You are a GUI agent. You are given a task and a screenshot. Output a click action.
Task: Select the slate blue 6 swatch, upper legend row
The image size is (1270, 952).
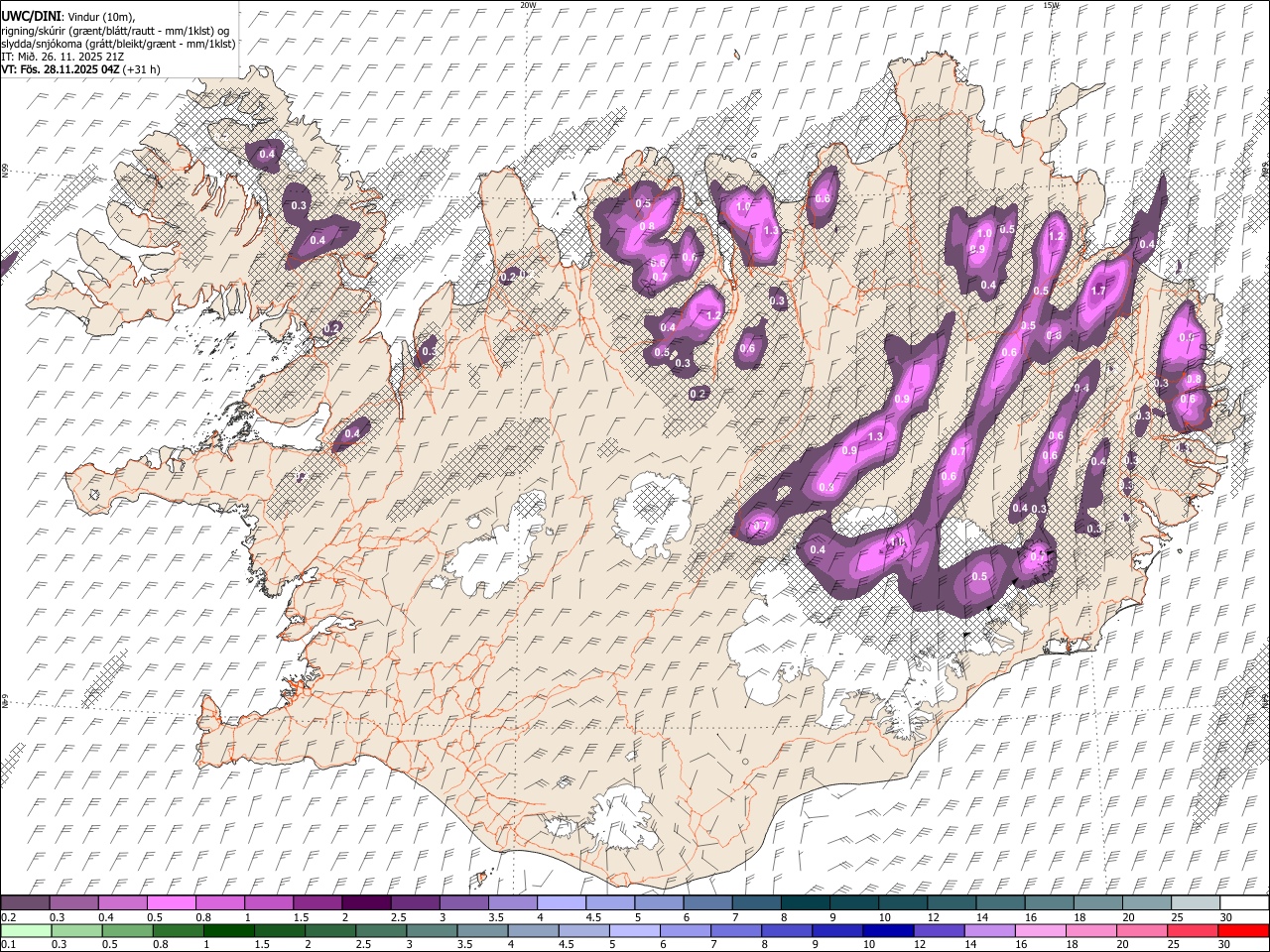(x=708, y=902)
